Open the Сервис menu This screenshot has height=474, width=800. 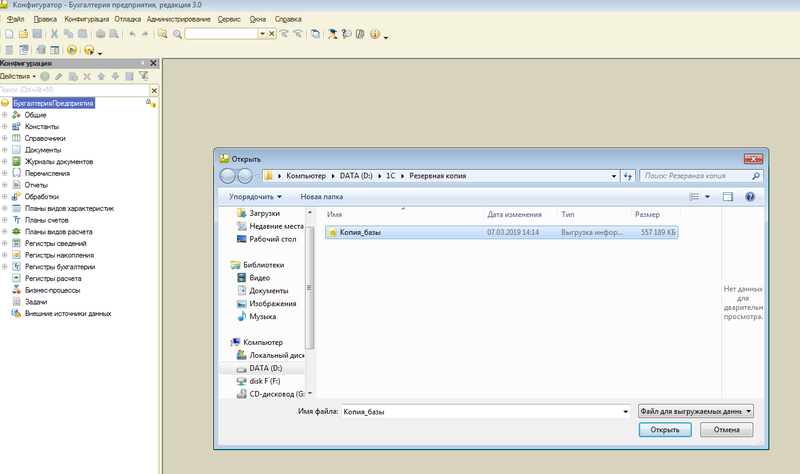(x=229, y=19)
